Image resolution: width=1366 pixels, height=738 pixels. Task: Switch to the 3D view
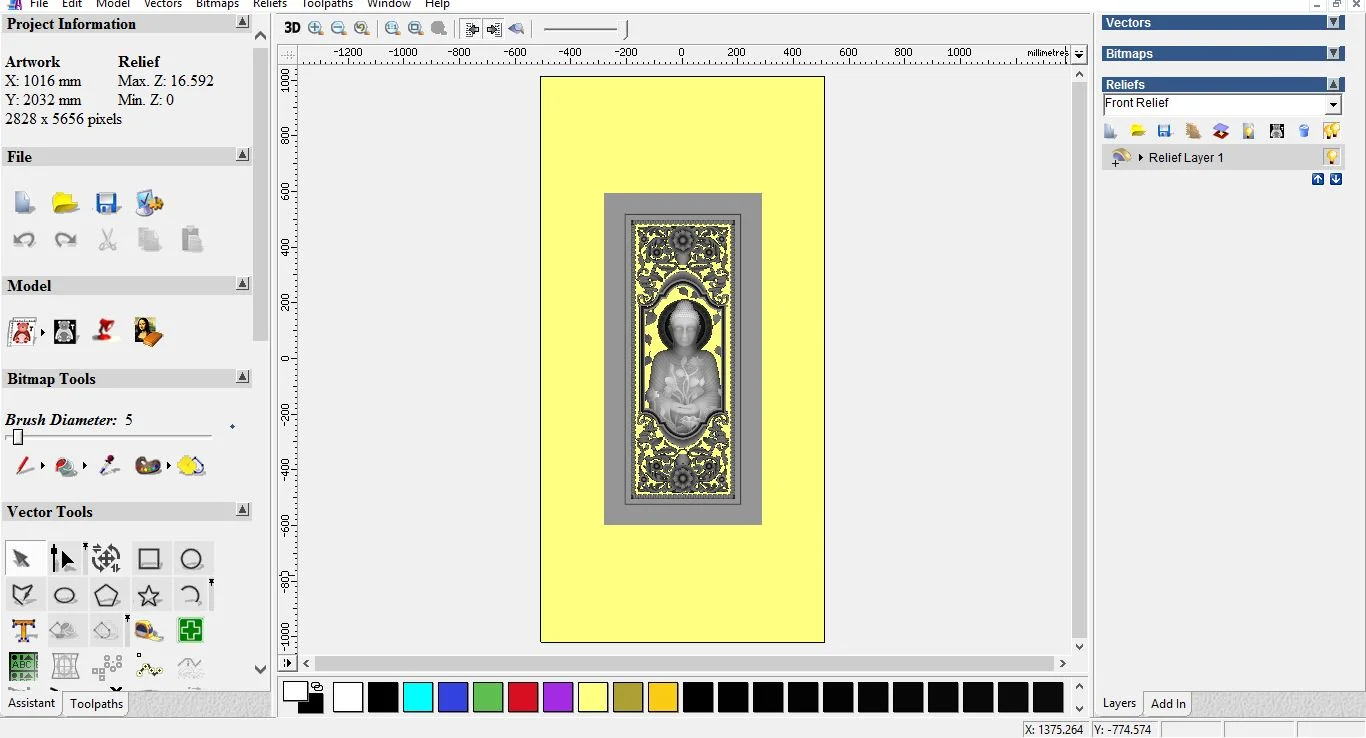pos(292,28)
